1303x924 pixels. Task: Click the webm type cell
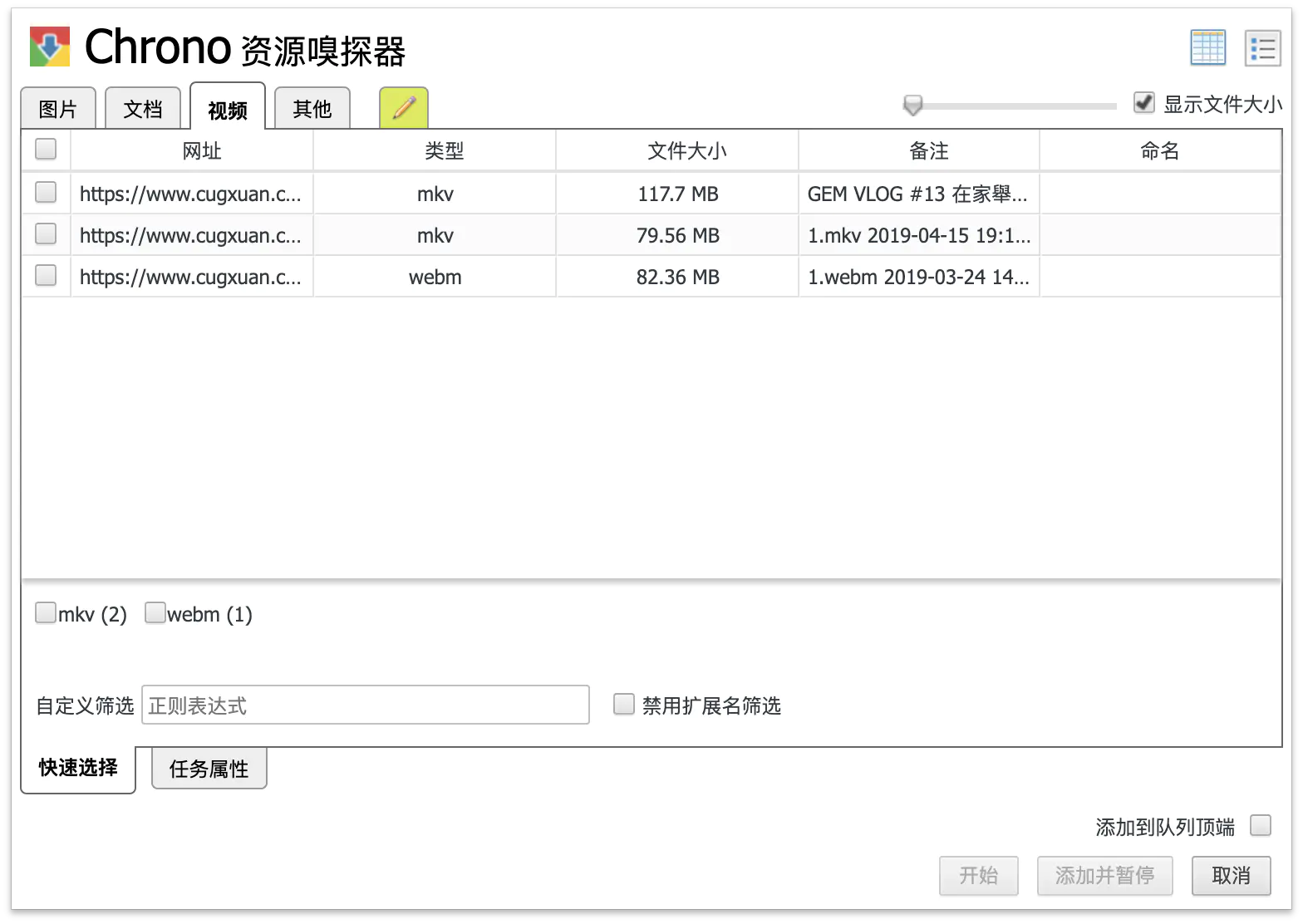435,278
